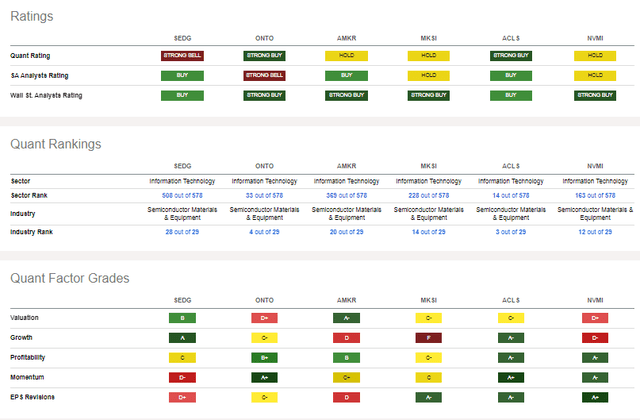Viewport: 640px width, 420px height.
Task: Open SEDG sector rank link 508 out of 578
Action: point(182,196)
